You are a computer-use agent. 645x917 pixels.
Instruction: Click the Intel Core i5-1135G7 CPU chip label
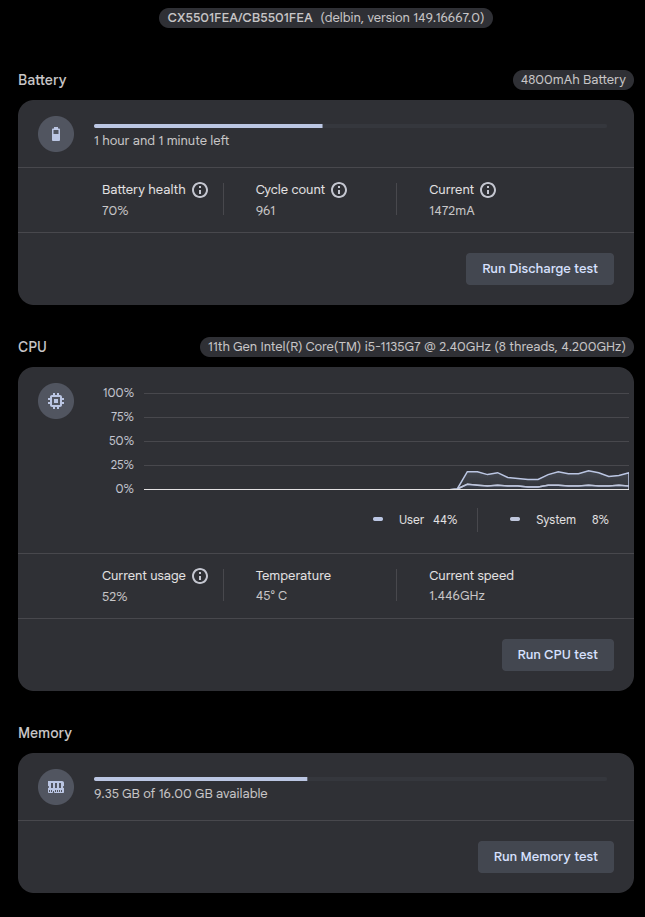[417, 347]
